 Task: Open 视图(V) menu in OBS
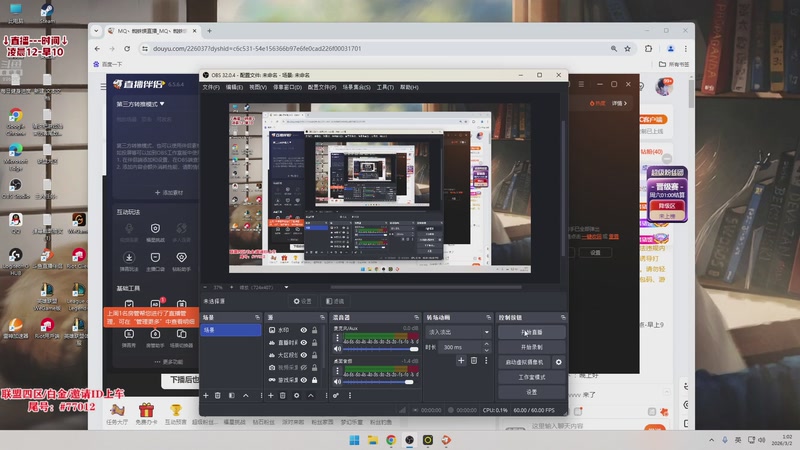click(x=258, y=87)
